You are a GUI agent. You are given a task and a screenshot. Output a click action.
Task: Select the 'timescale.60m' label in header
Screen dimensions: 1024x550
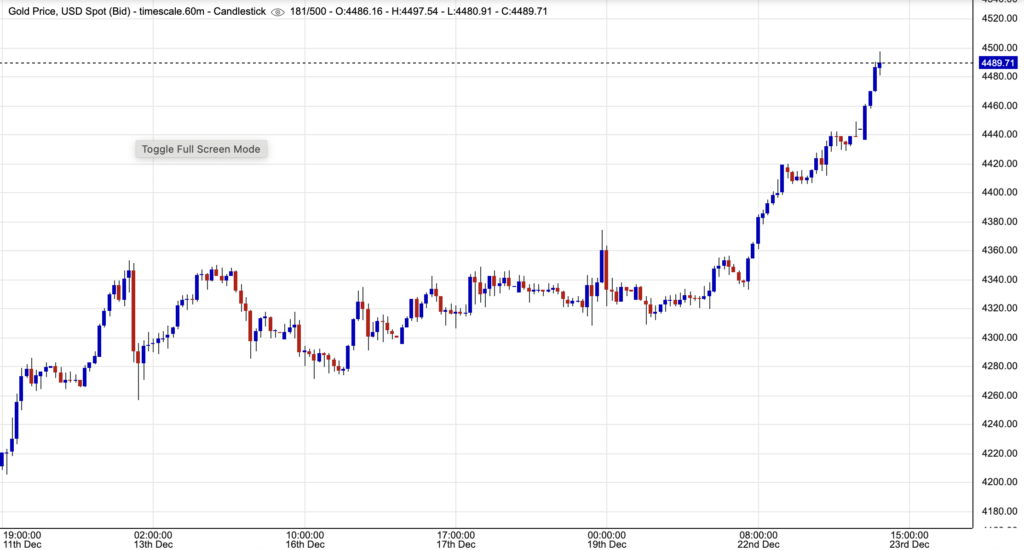tap(172, 12)
